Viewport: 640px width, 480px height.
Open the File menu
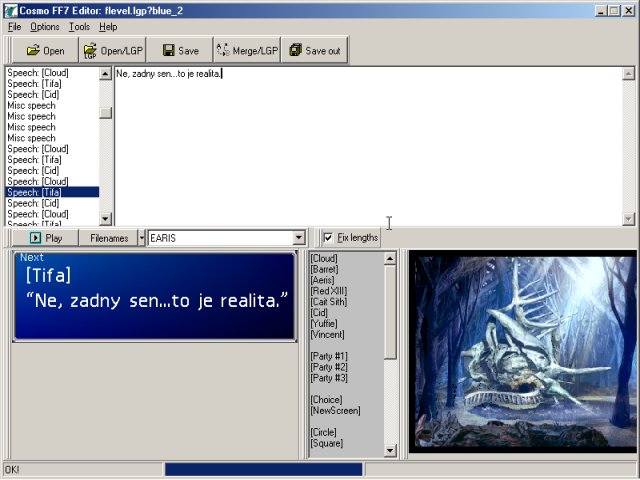(14, 27)
